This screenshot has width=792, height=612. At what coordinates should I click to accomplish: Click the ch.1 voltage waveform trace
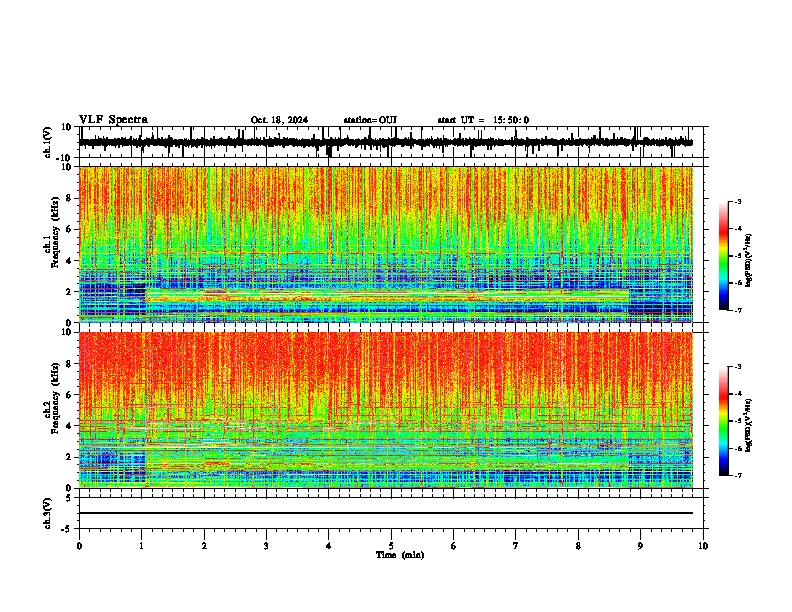pyautogui.click(x=385, y=142)
